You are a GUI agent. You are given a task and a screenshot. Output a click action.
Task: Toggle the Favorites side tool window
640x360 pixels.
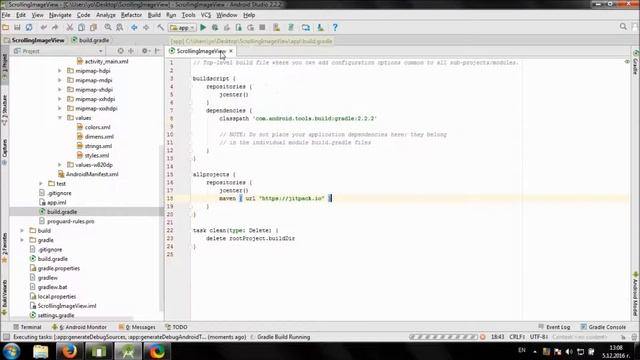[4, 248]
